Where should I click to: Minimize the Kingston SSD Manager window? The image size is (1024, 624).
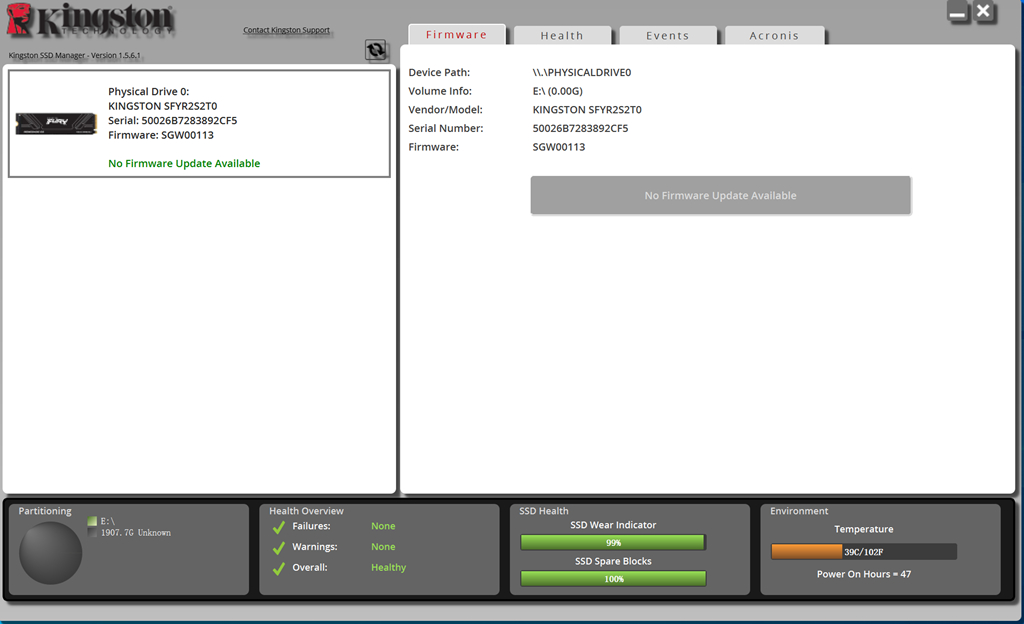tap(957, 12)
